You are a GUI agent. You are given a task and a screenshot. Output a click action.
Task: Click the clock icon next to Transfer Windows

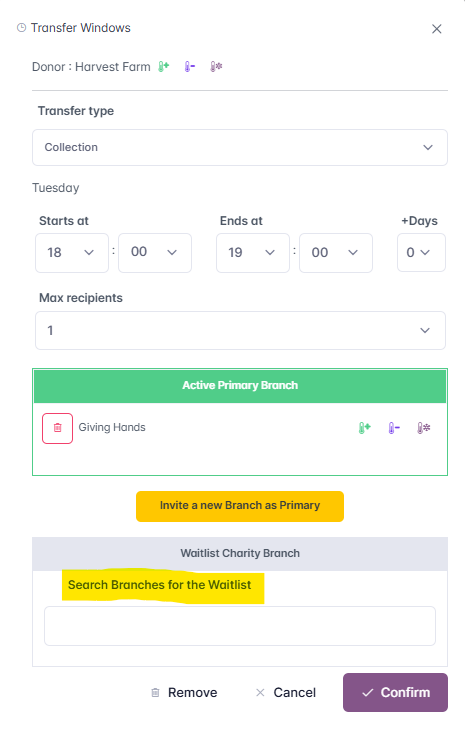pos(21,28)
